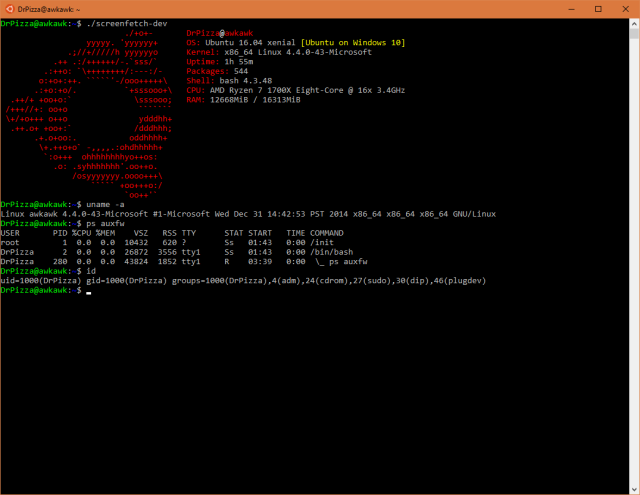The image size is (640, 495).
Task: Click the scrollbar up arrow
Action: (634, 24)
